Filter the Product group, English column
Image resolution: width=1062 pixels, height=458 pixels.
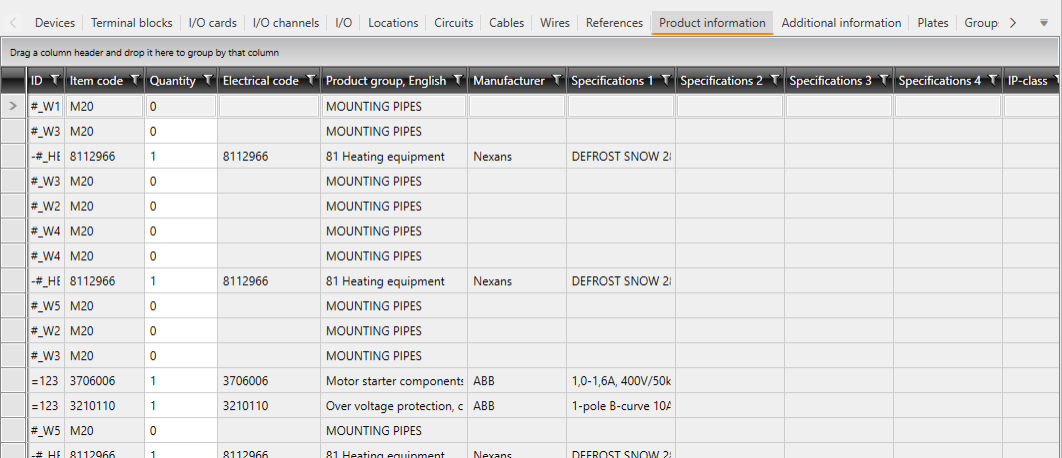pos(457,80)
